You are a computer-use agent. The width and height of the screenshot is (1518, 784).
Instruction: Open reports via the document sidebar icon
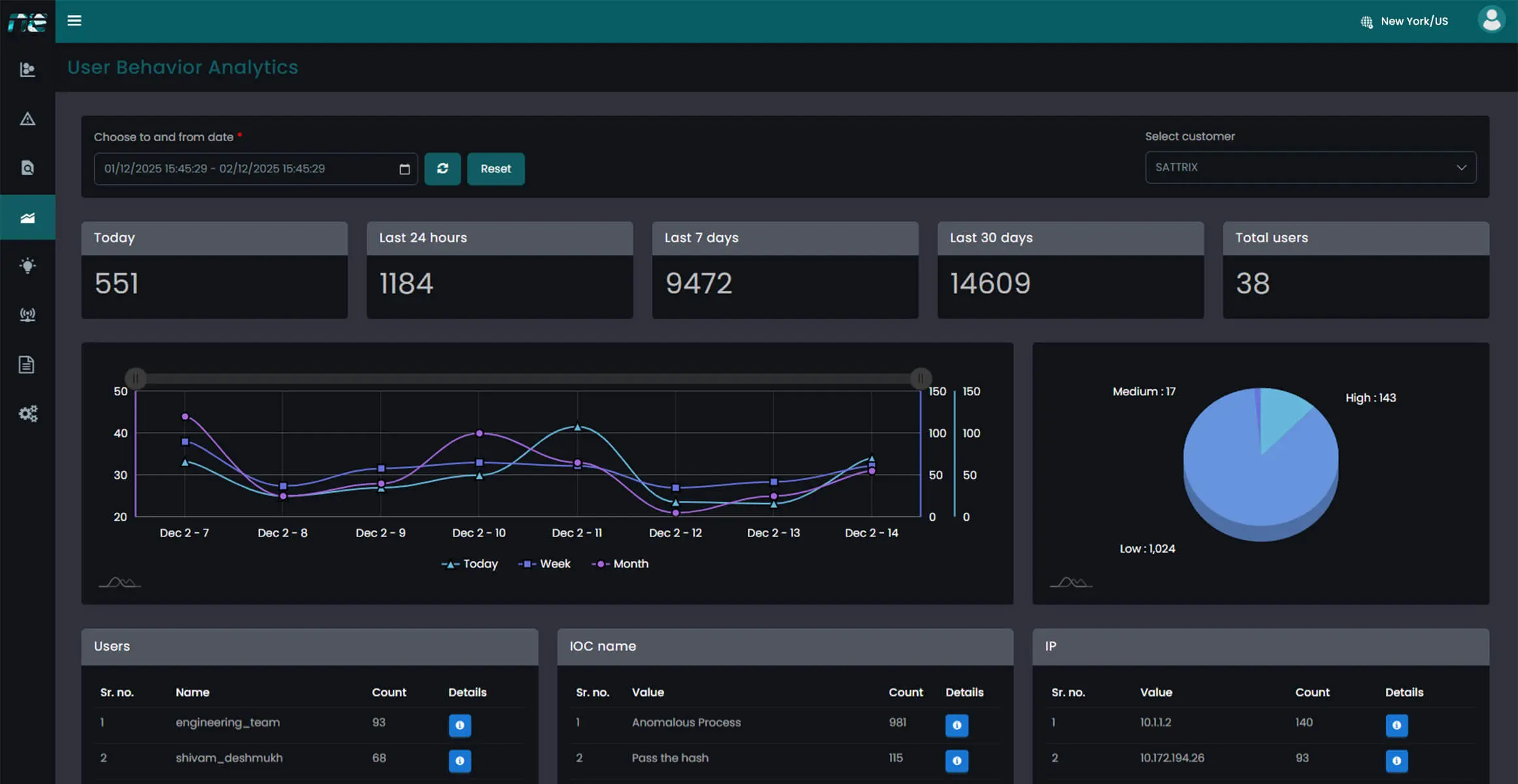click(x=27, y=364)
